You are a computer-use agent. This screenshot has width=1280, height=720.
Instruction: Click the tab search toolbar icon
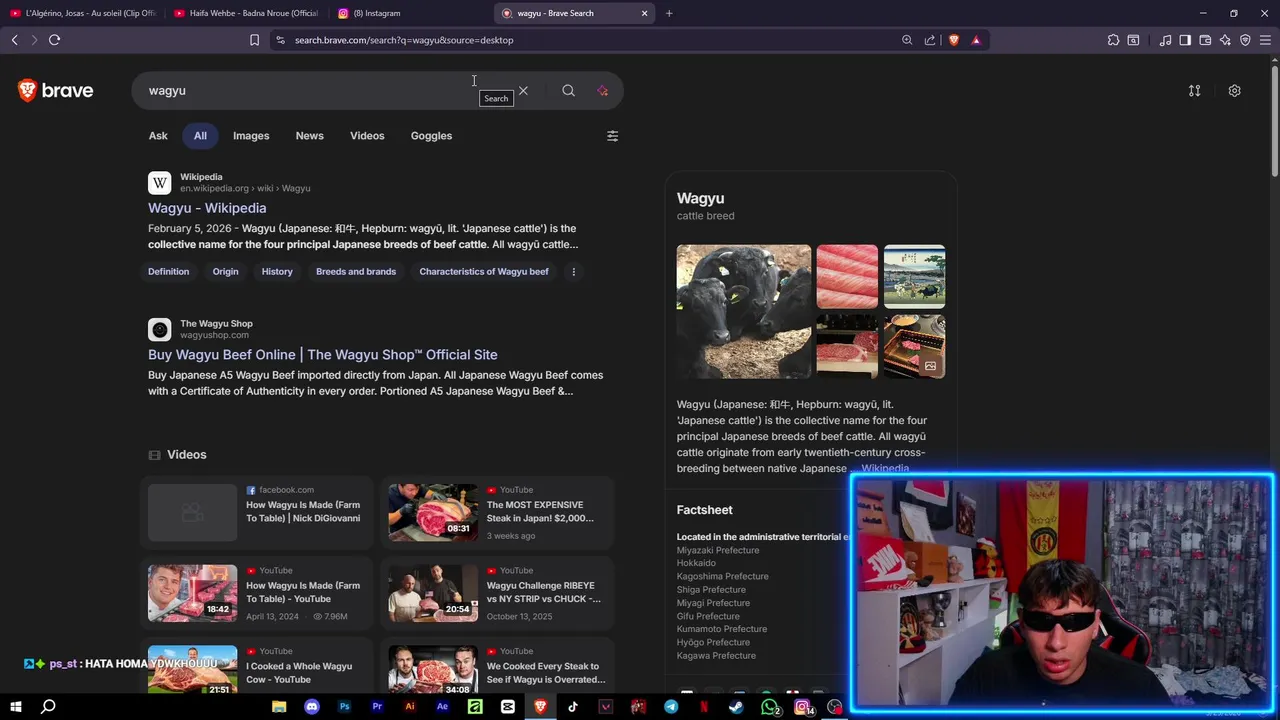(x=1133, y=40)
